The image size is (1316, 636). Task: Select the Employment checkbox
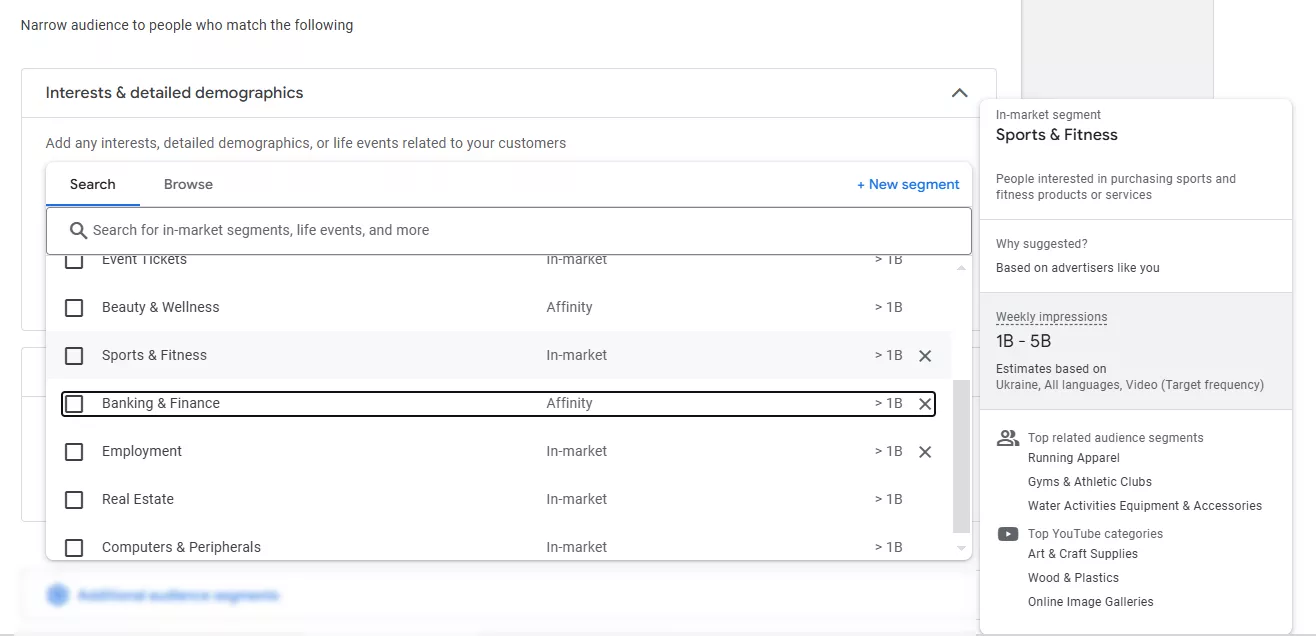(74, 452)
